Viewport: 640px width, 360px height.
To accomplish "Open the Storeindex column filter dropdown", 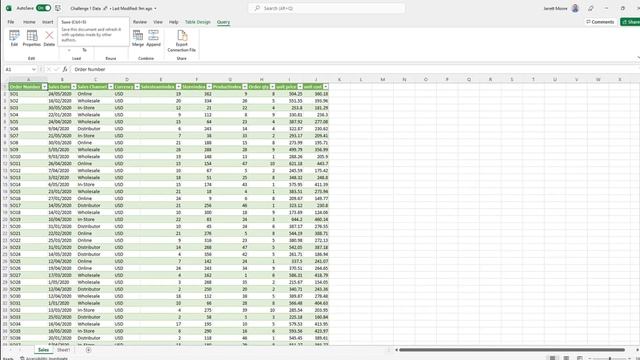I will [209, 87].
